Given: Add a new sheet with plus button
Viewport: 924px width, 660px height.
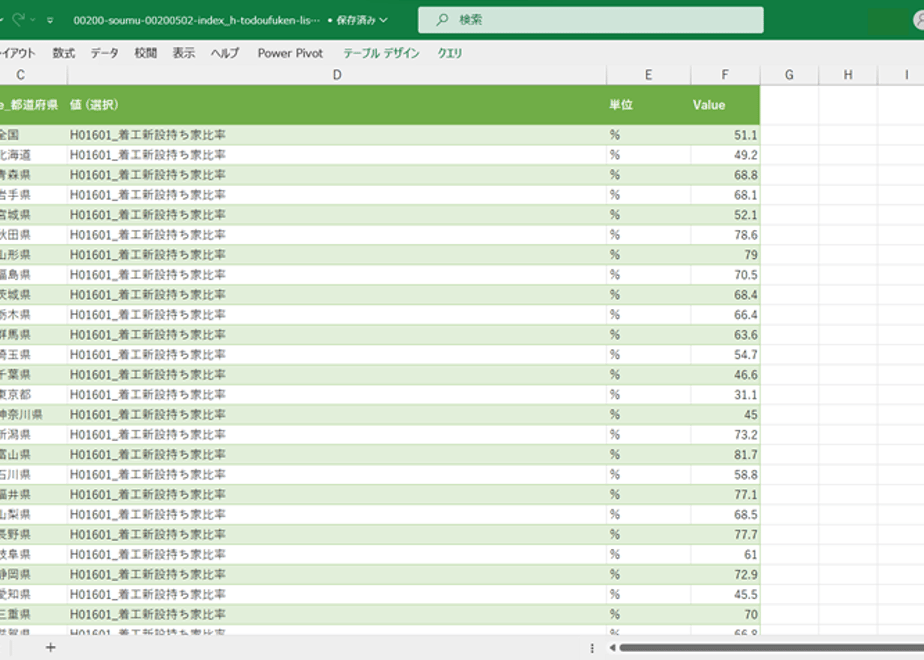Looking at the screenshot, I should (51, 648).
